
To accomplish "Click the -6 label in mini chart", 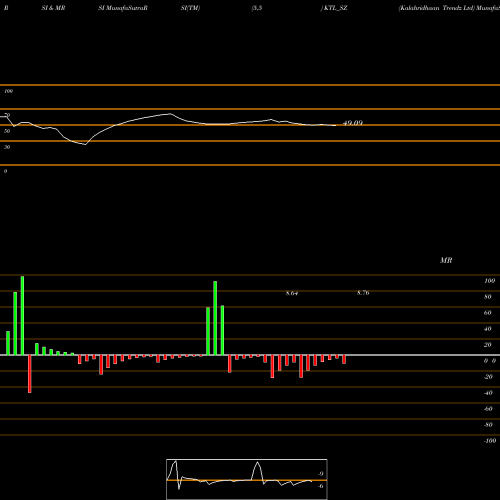I will 320,486.
